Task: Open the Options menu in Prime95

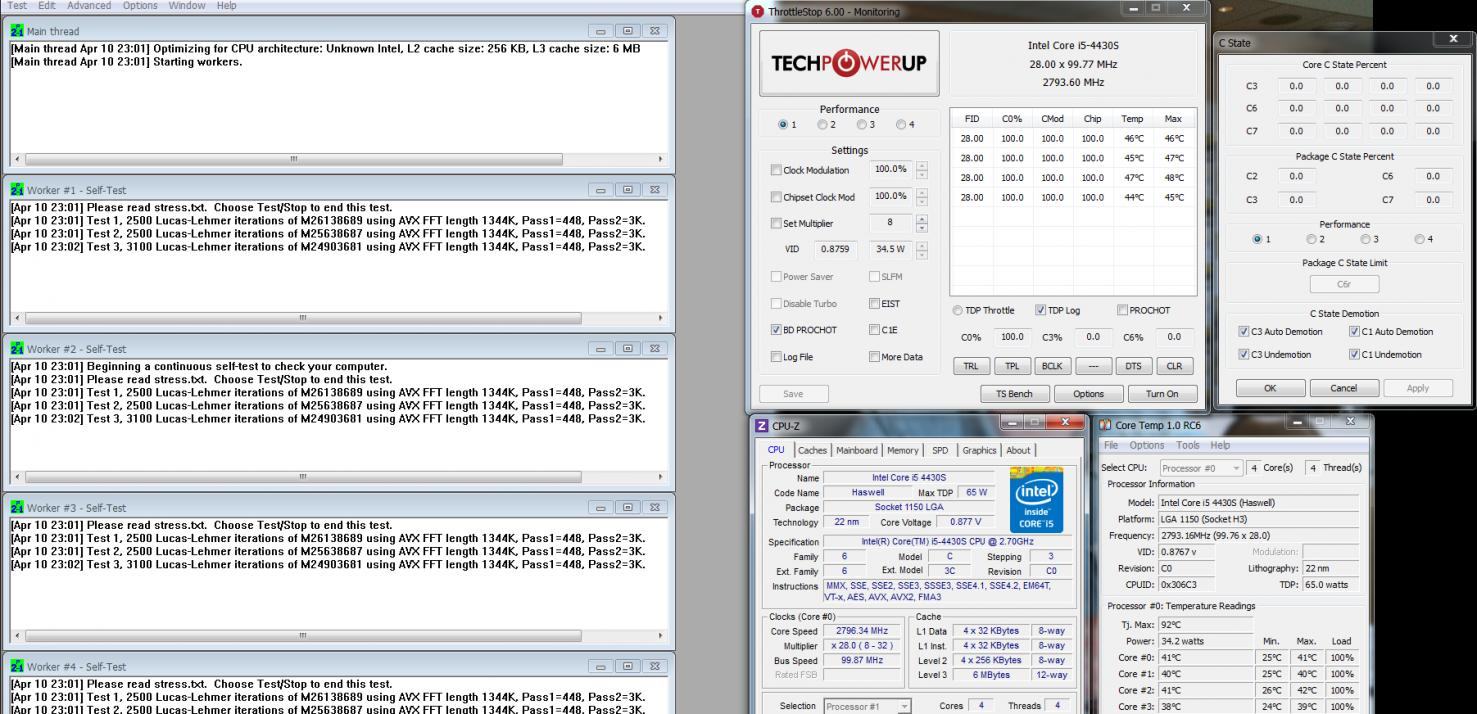Action: point(140,5)
